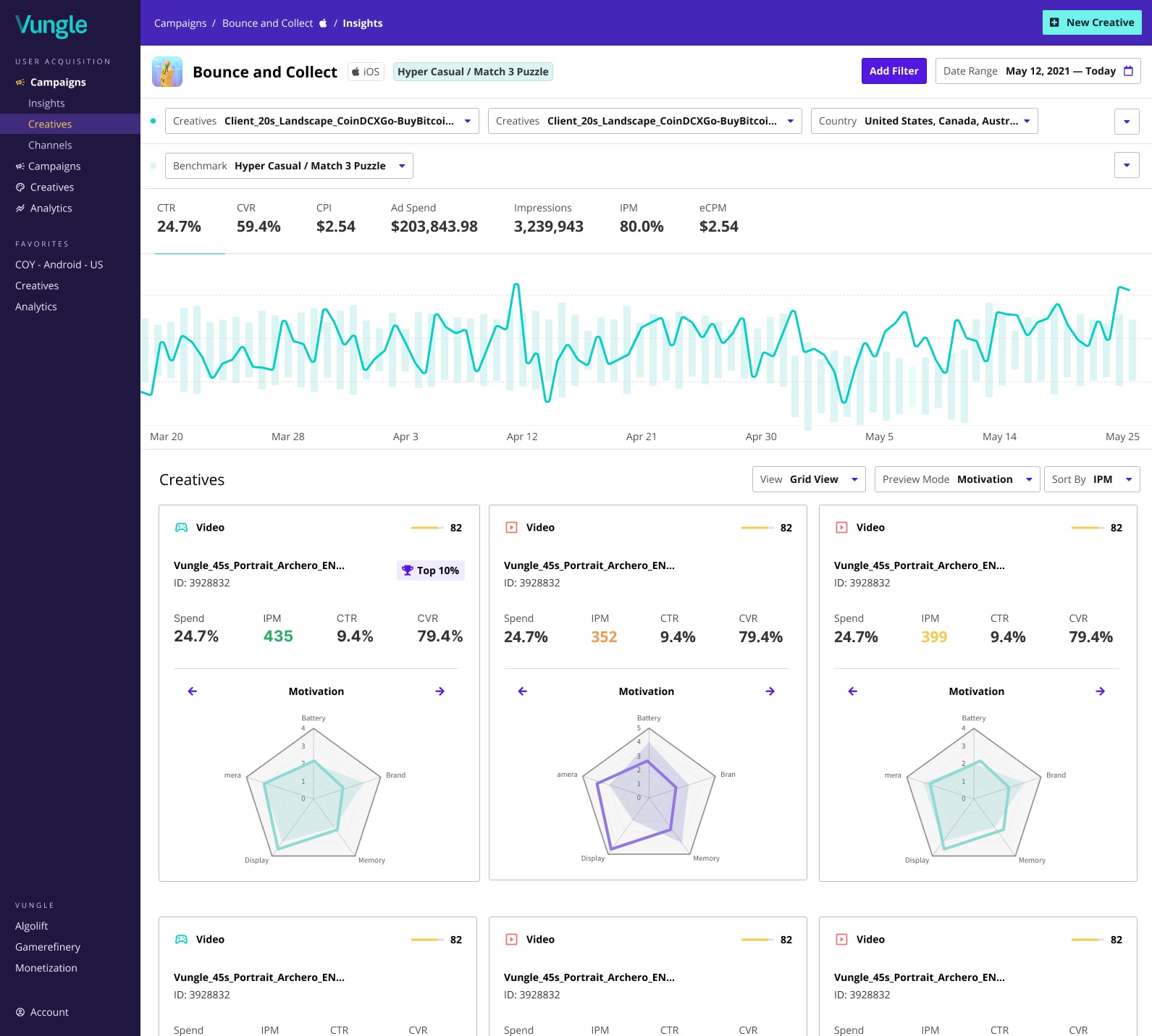Click the Hyper Casual / Match 3 Puzzle tag
The height and width of the screenshot is (1036, 1152).
click(x=473, y=72)
